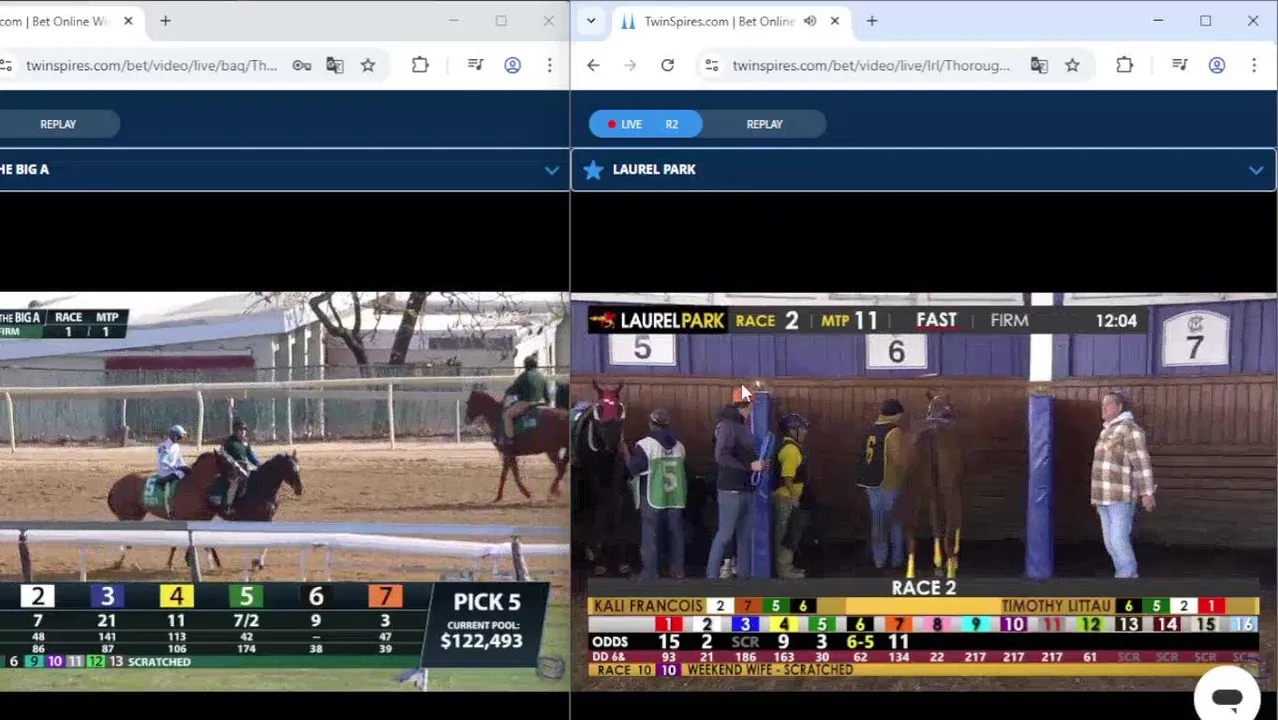Open tab search dropdown in right window
Viewport: 1278px width, 720px height.
591,21
